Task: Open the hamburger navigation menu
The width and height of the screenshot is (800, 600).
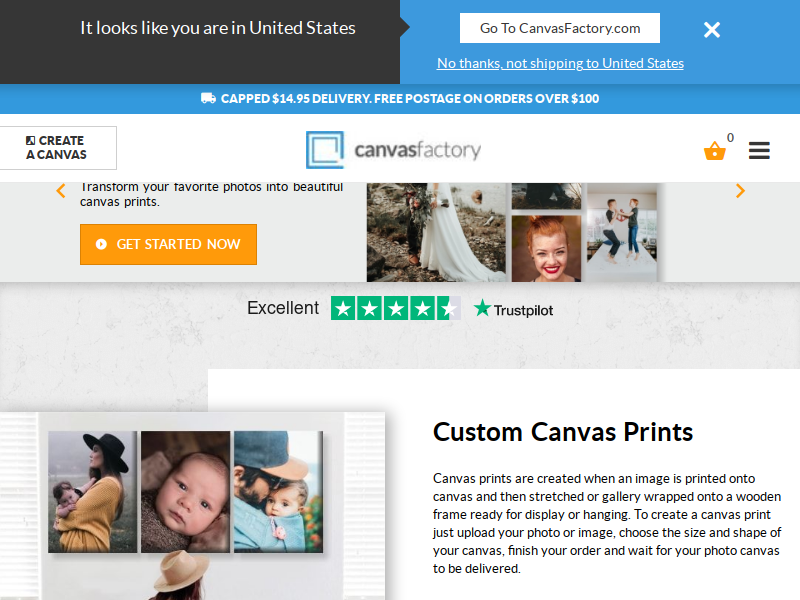Action: (759, 151)
